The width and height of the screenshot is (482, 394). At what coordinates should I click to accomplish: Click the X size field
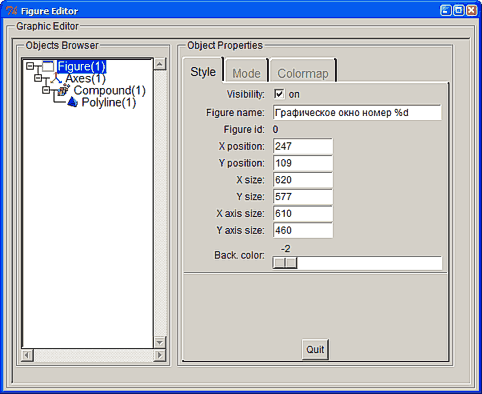pyautogui.click(x=303, y=180)
